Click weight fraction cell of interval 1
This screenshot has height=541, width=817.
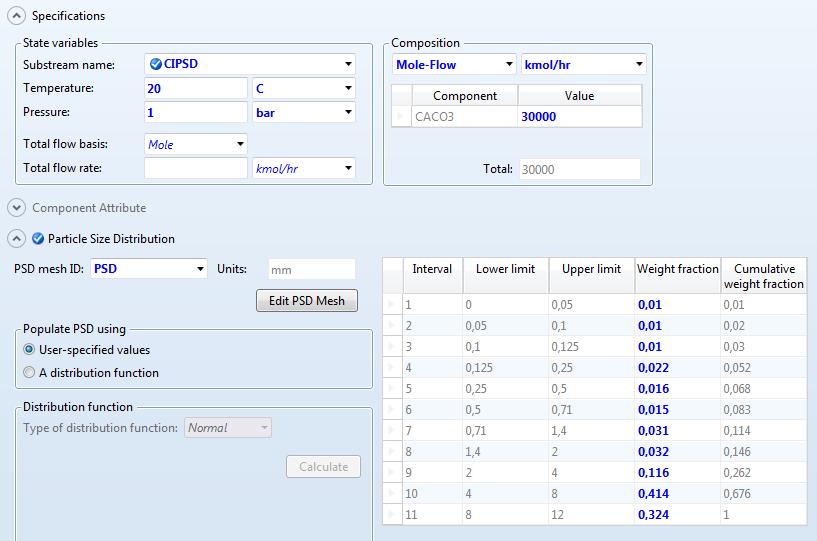[677, 304]
